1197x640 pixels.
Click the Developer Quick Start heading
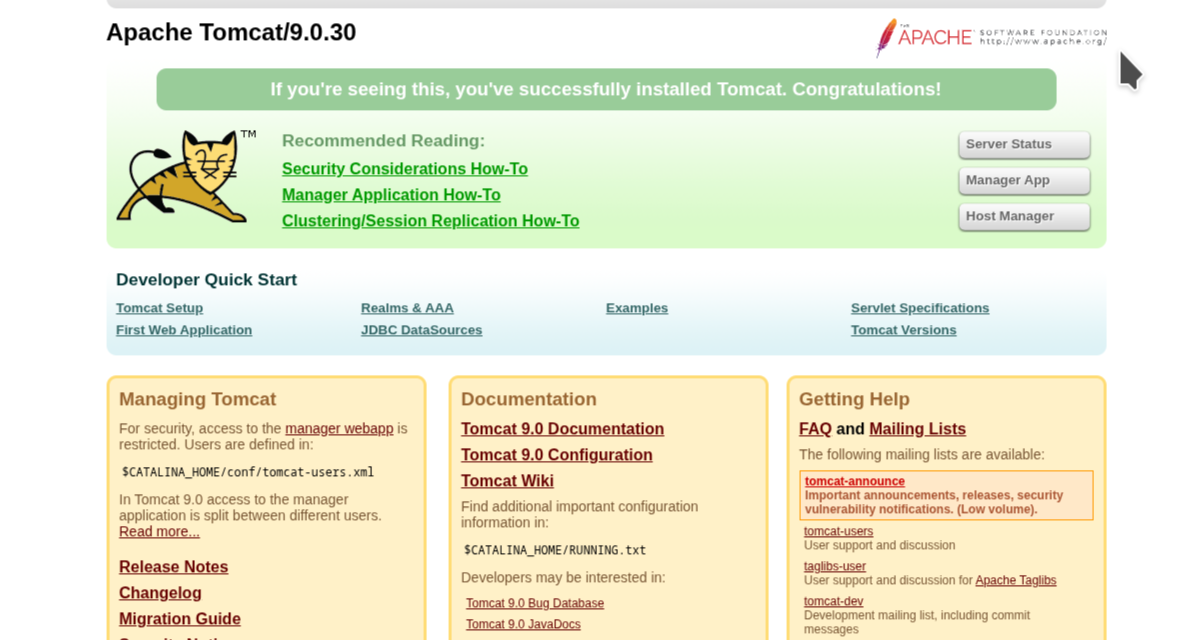click(x=206, y=280)
